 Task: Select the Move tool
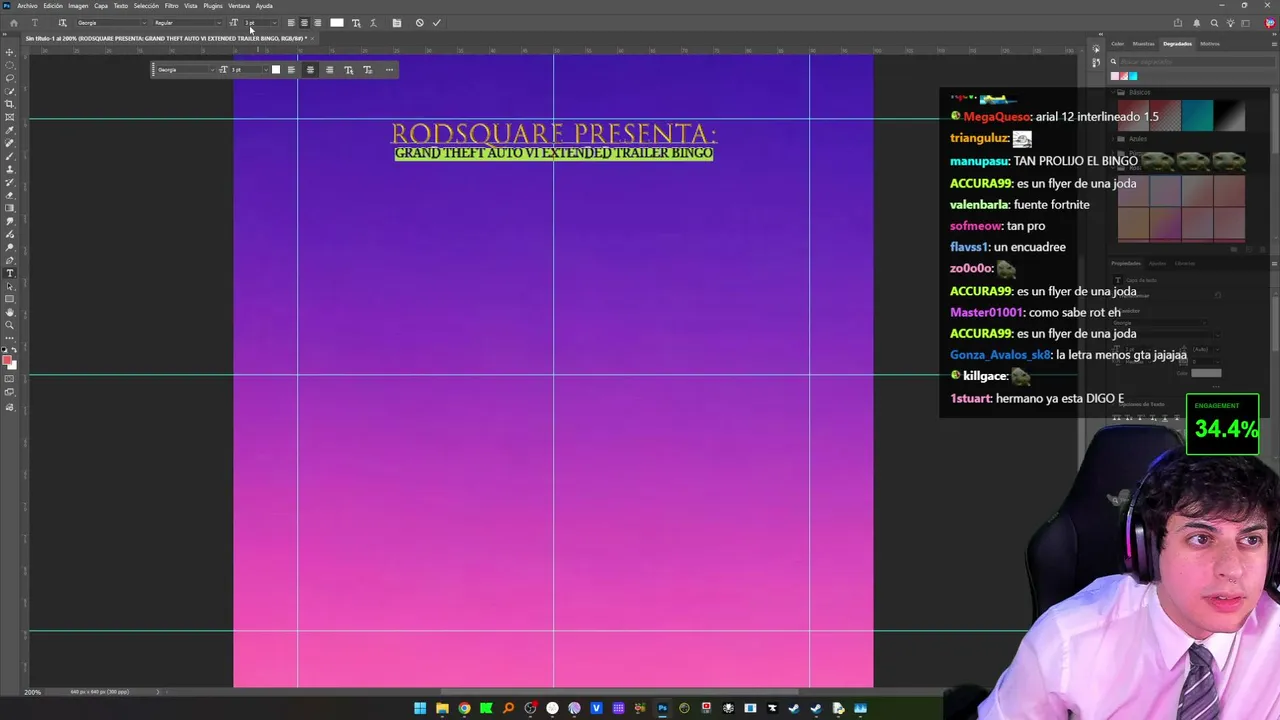[x=10, y=52]
